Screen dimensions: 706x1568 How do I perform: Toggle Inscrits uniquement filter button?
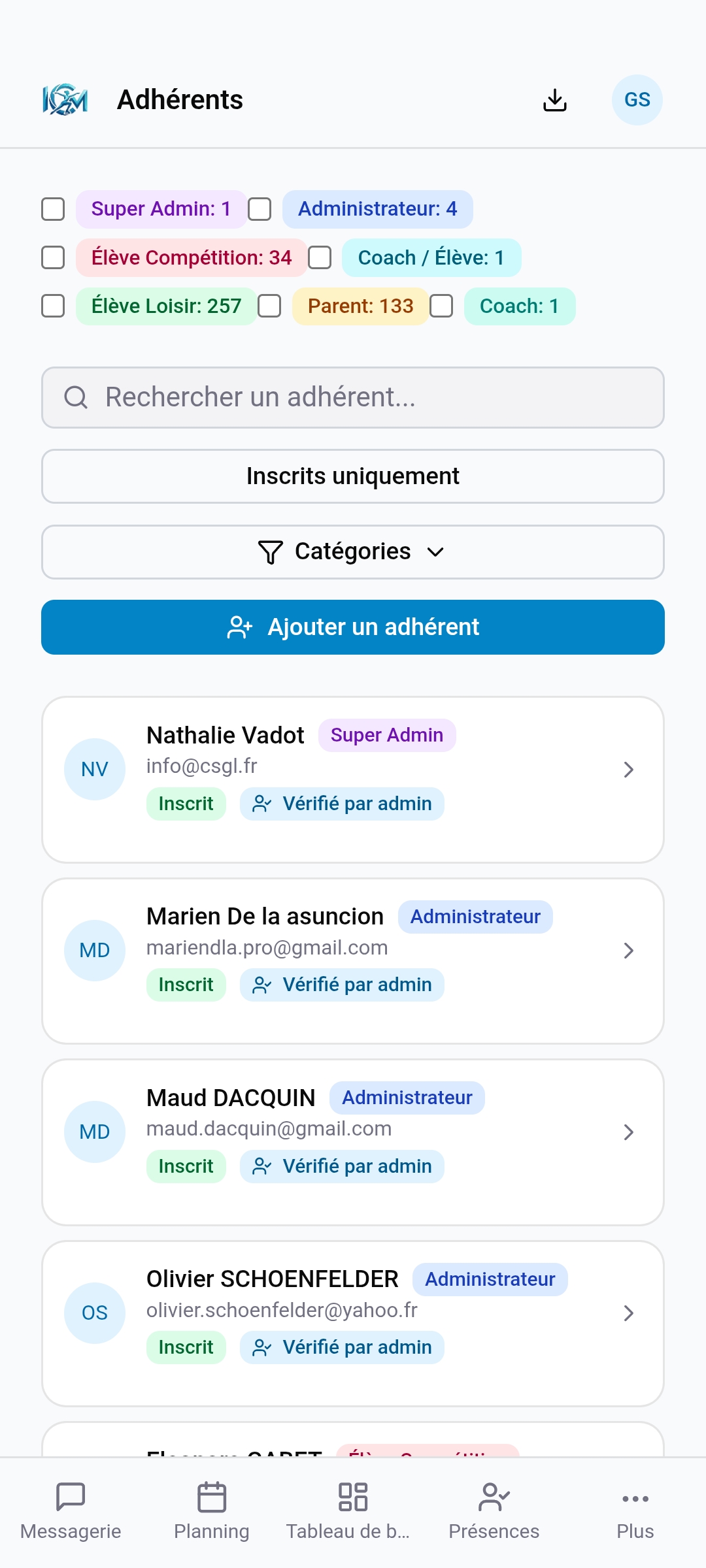353,476
